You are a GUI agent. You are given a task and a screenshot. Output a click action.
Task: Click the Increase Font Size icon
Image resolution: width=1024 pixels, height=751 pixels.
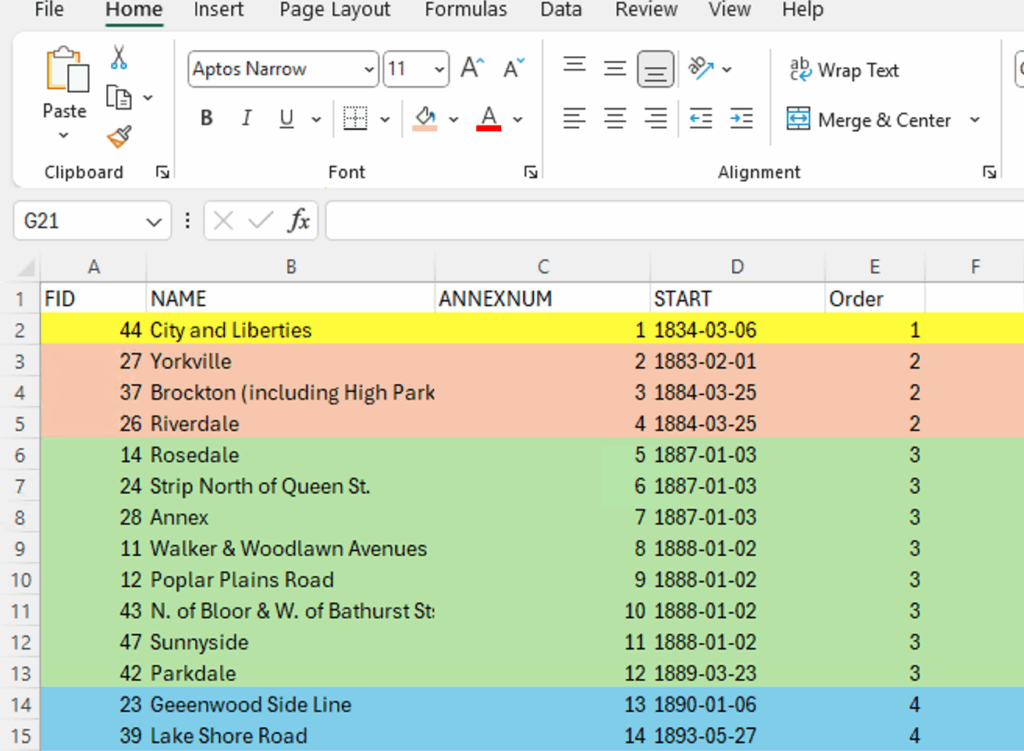click(x=472, y=69)
